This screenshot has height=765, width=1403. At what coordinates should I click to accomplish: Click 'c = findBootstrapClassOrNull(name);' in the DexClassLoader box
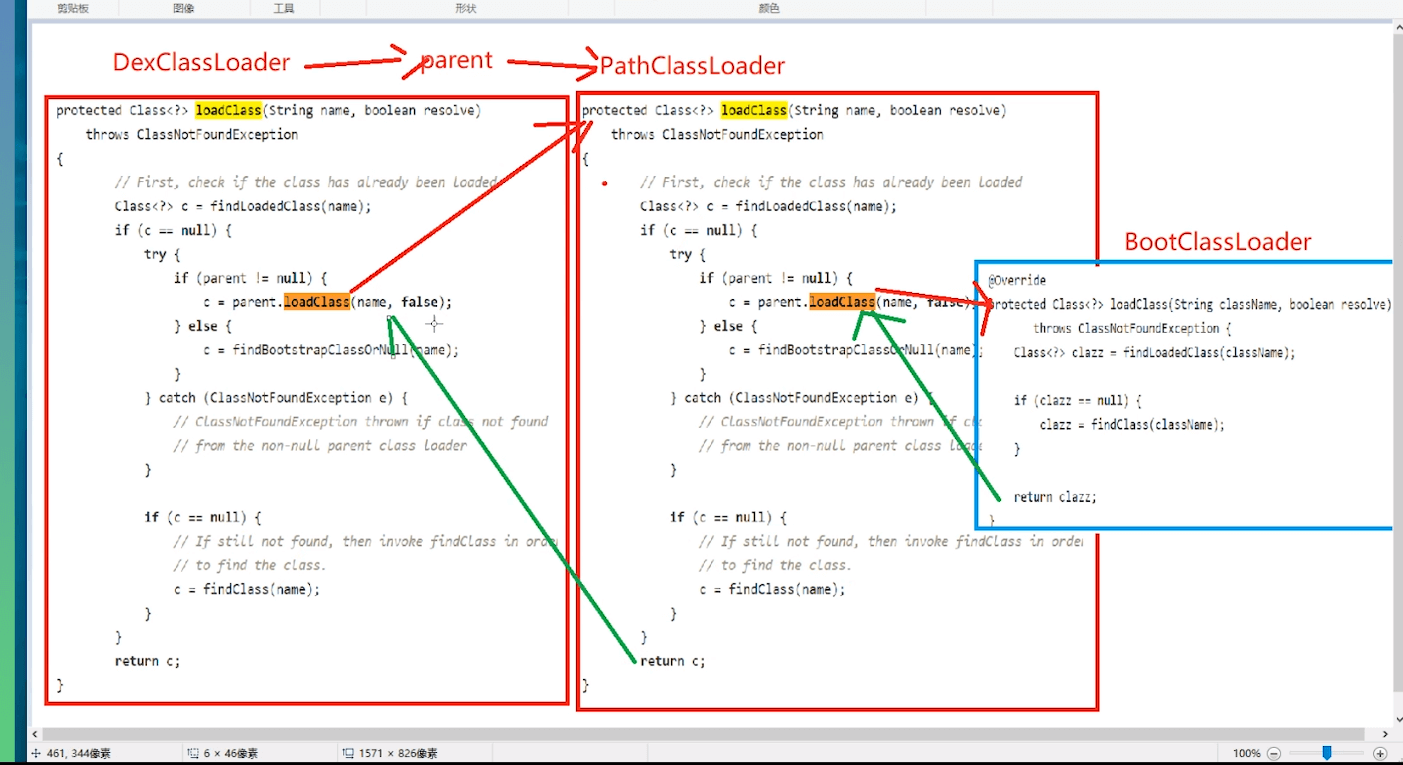tap(331, 350)
